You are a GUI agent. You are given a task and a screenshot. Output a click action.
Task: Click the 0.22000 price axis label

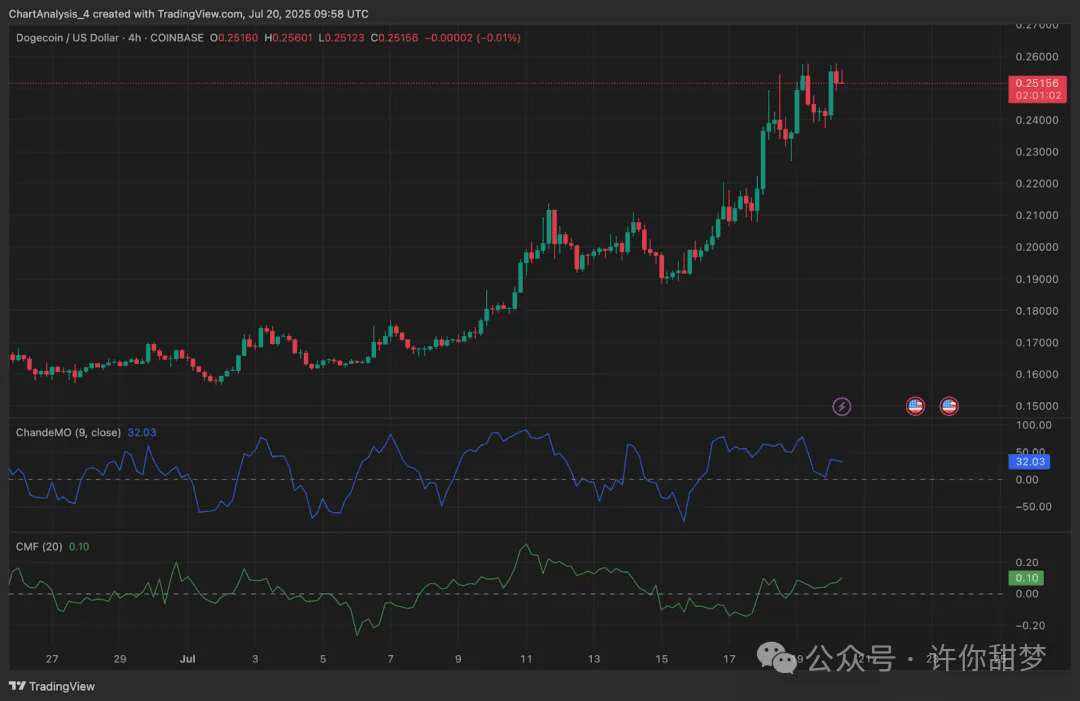pyautogui.click(x=1037, y=184)
